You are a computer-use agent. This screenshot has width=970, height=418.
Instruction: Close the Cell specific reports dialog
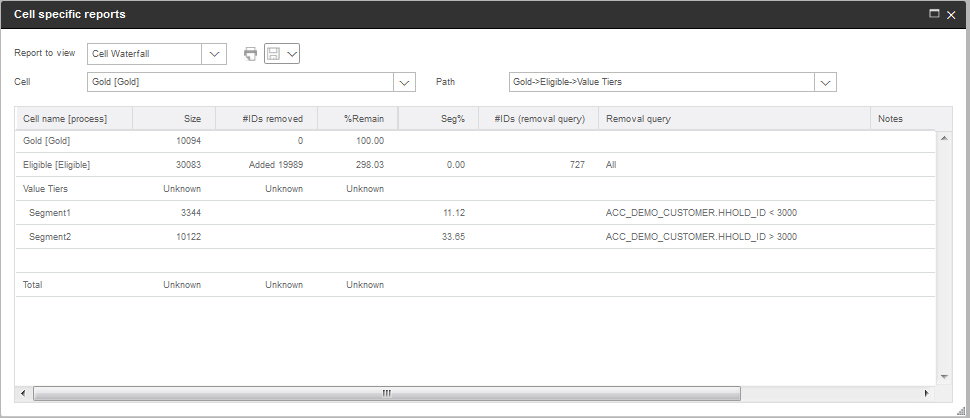(951, 15)
